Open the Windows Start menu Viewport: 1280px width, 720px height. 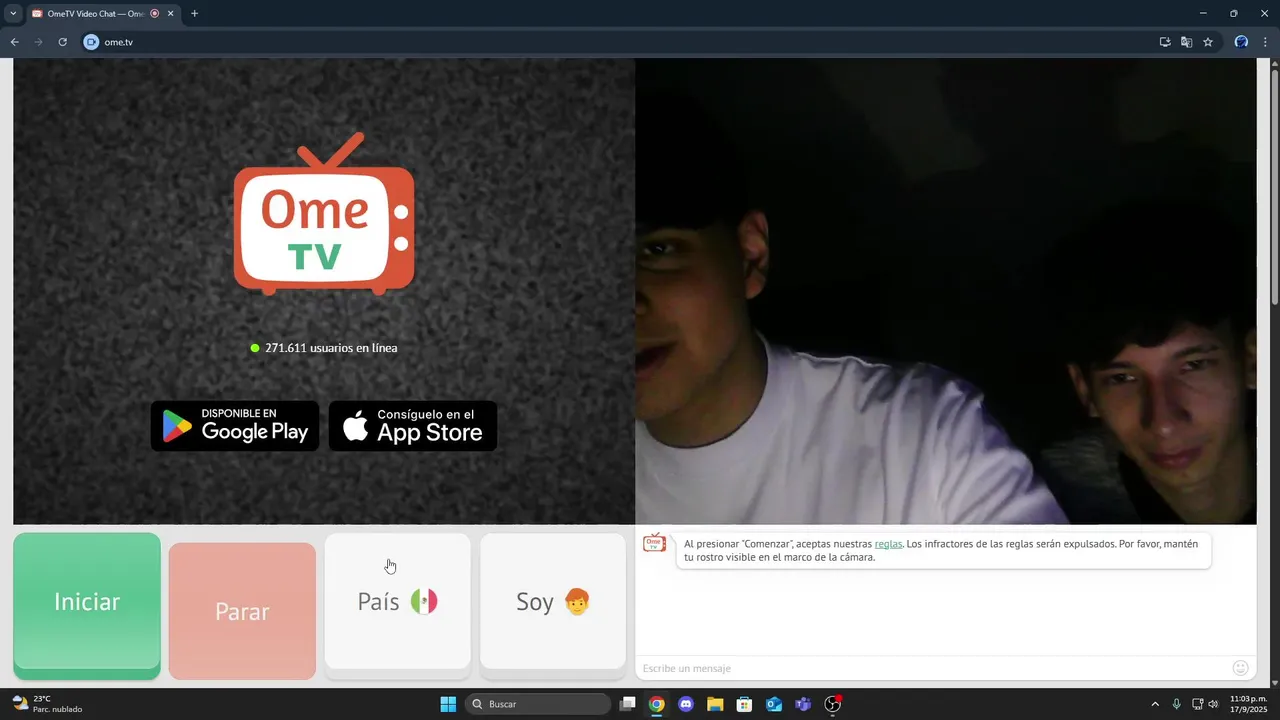coord(448,704)
